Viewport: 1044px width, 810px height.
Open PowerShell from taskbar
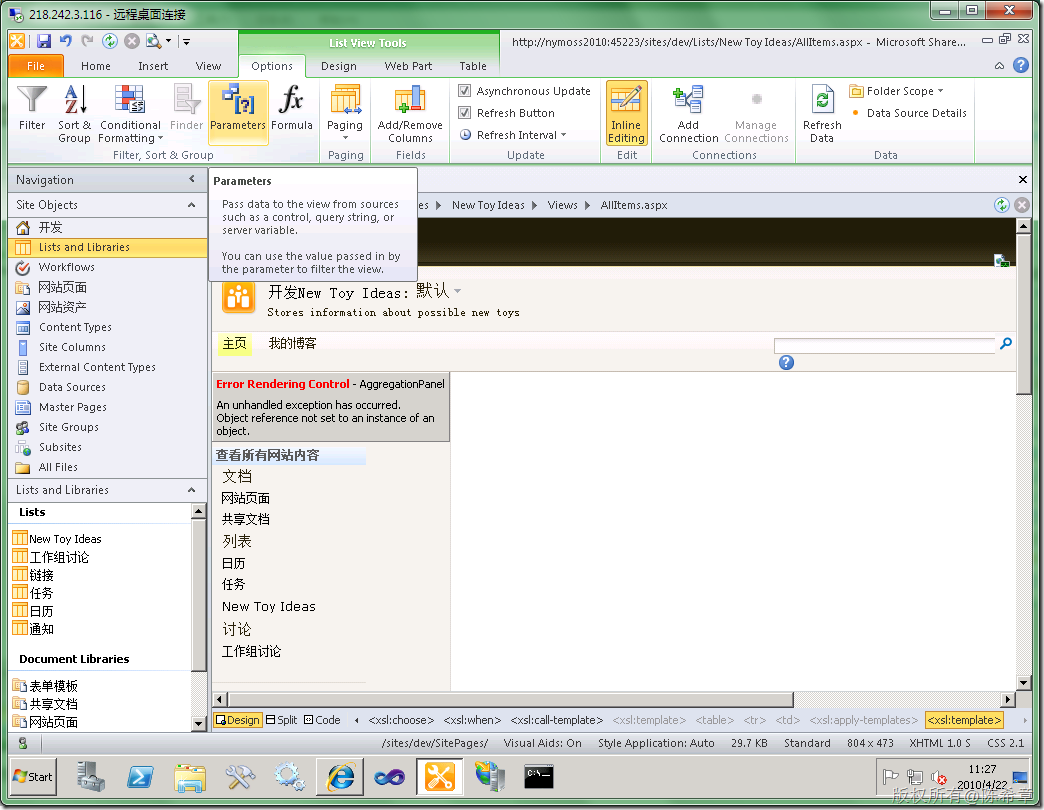(x=140, y=777)
